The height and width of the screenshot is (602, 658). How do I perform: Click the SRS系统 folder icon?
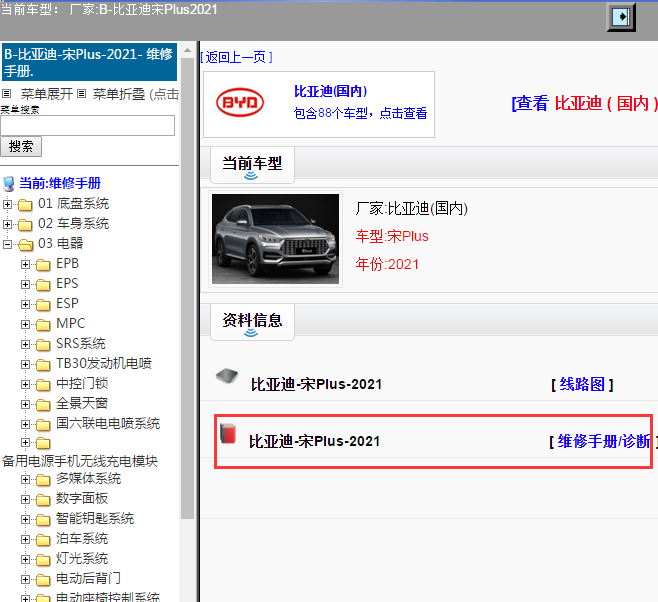click(x=43, y=345)
